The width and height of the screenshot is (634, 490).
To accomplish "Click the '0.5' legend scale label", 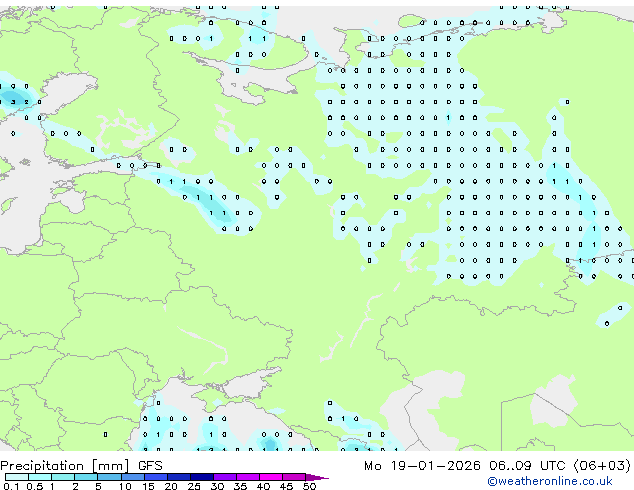I will 35,486.
